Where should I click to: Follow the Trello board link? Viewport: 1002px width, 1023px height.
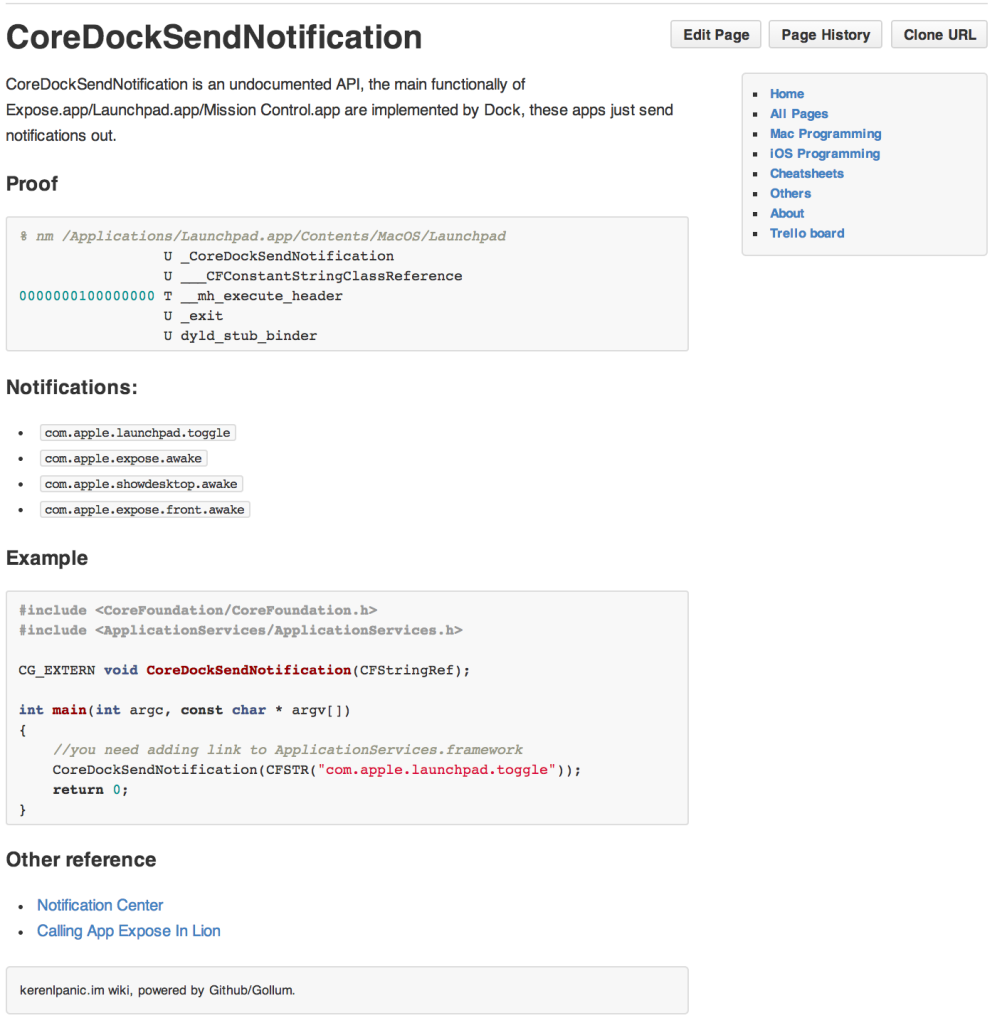(807, 234)
